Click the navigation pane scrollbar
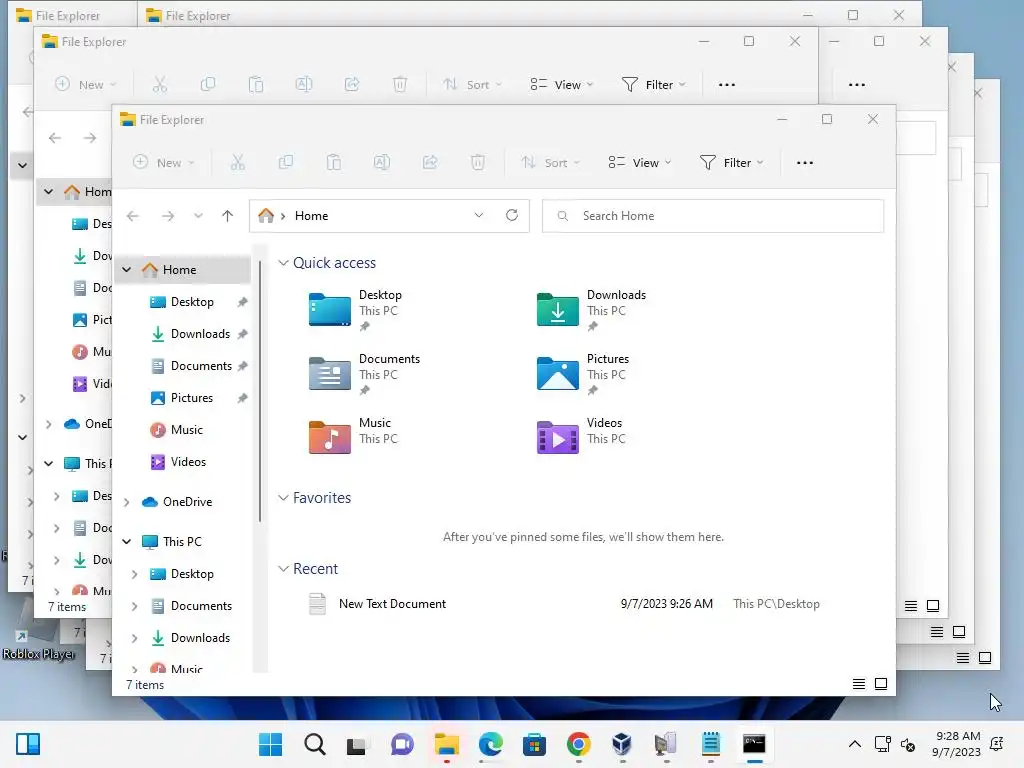This screenshot has width=1024, height=768. (260, 392)
